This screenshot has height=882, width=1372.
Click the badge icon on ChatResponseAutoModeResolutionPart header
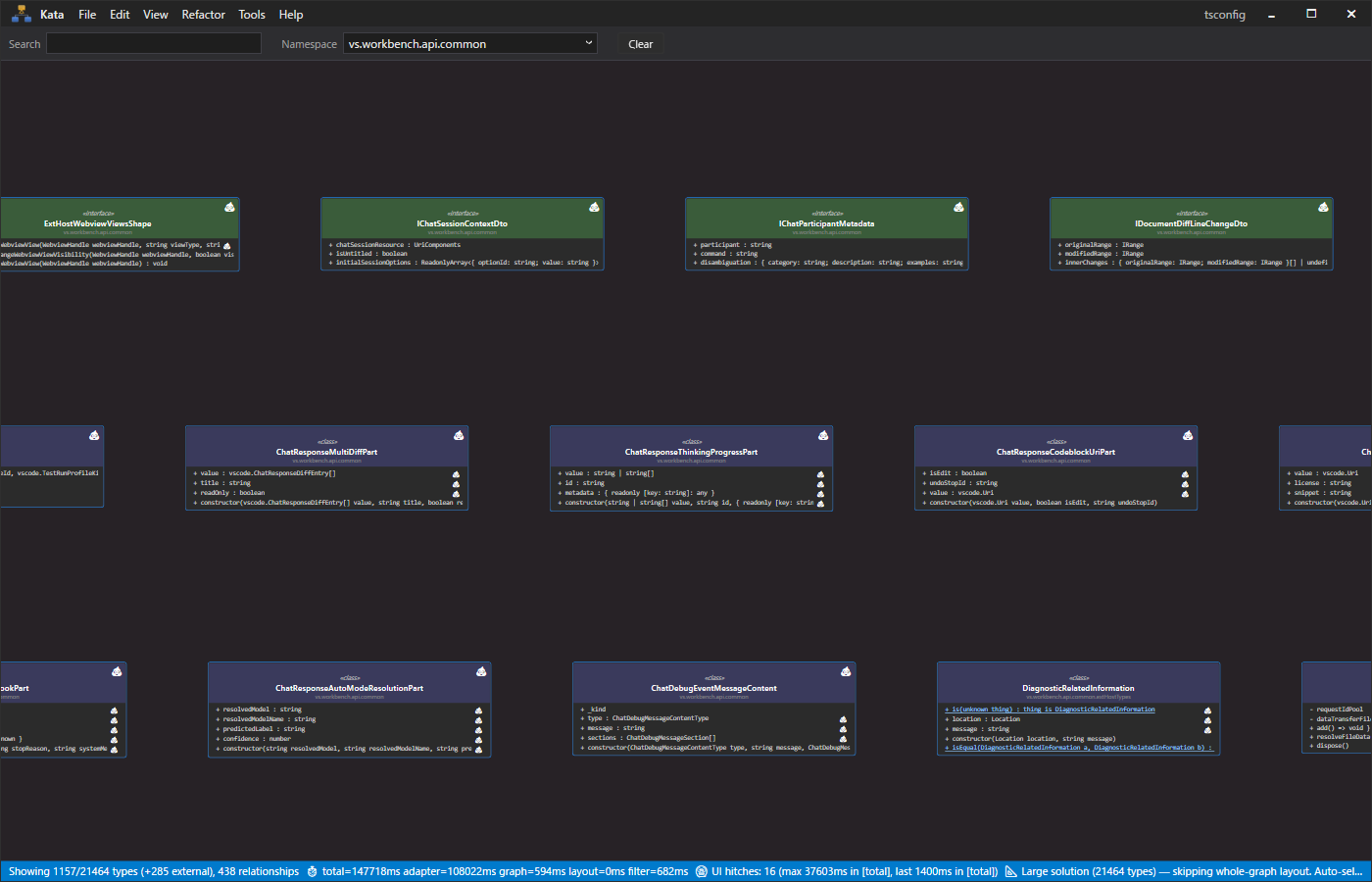pos(481,671)
